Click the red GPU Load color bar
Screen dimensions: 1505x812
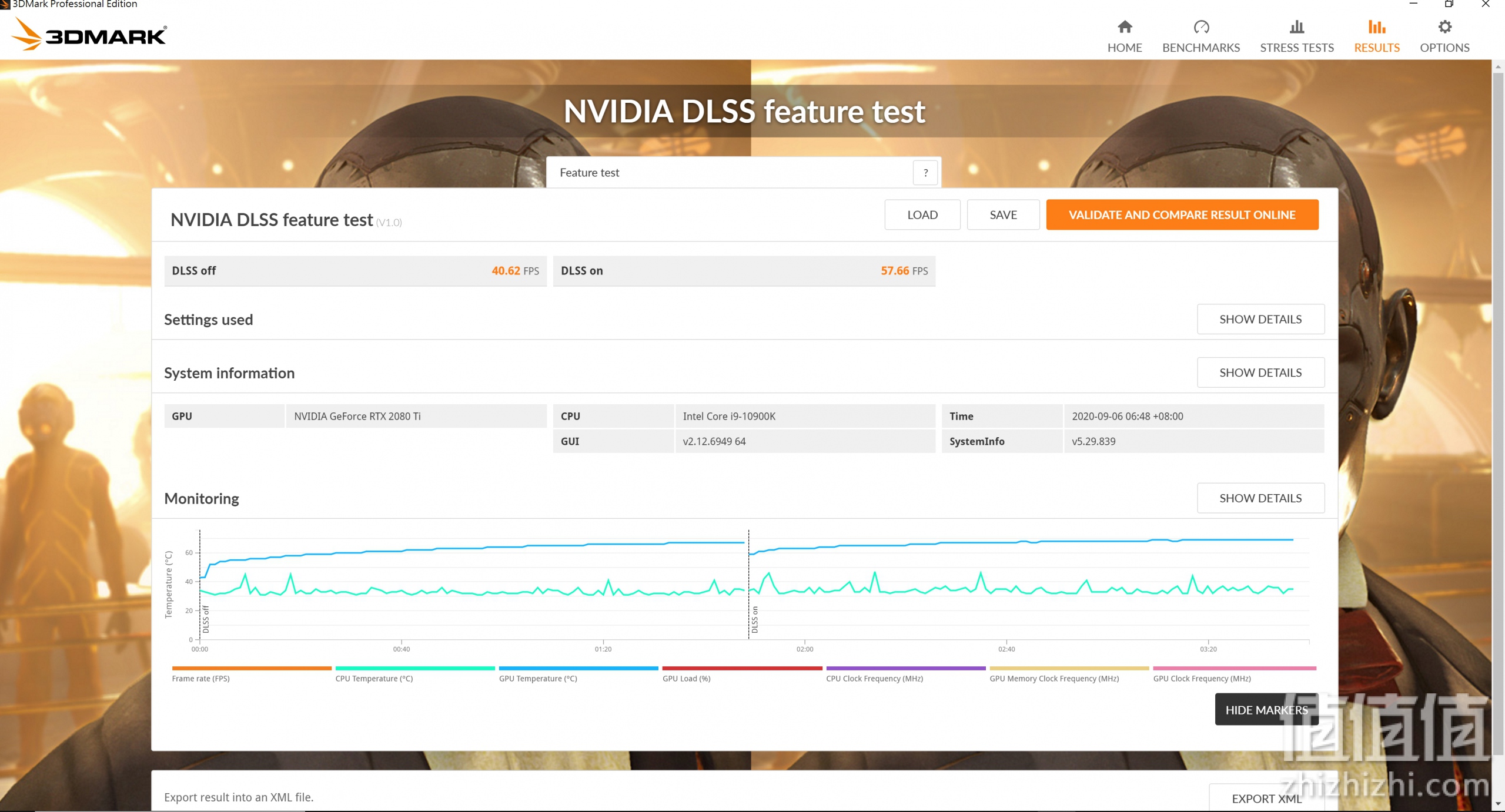click(742, 669)
